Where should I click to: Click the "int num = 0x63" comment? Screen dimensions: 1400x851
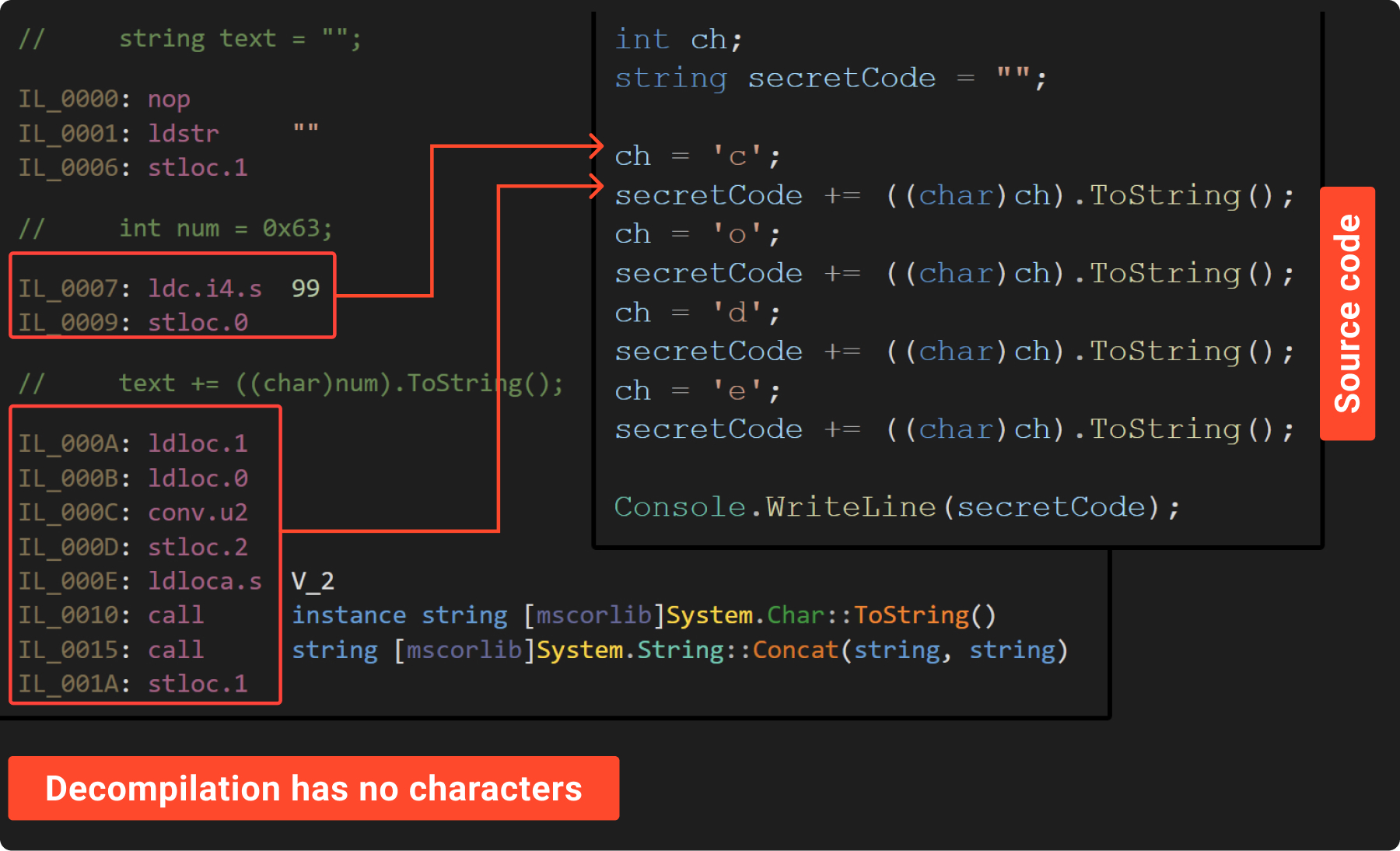coord(226,229)
